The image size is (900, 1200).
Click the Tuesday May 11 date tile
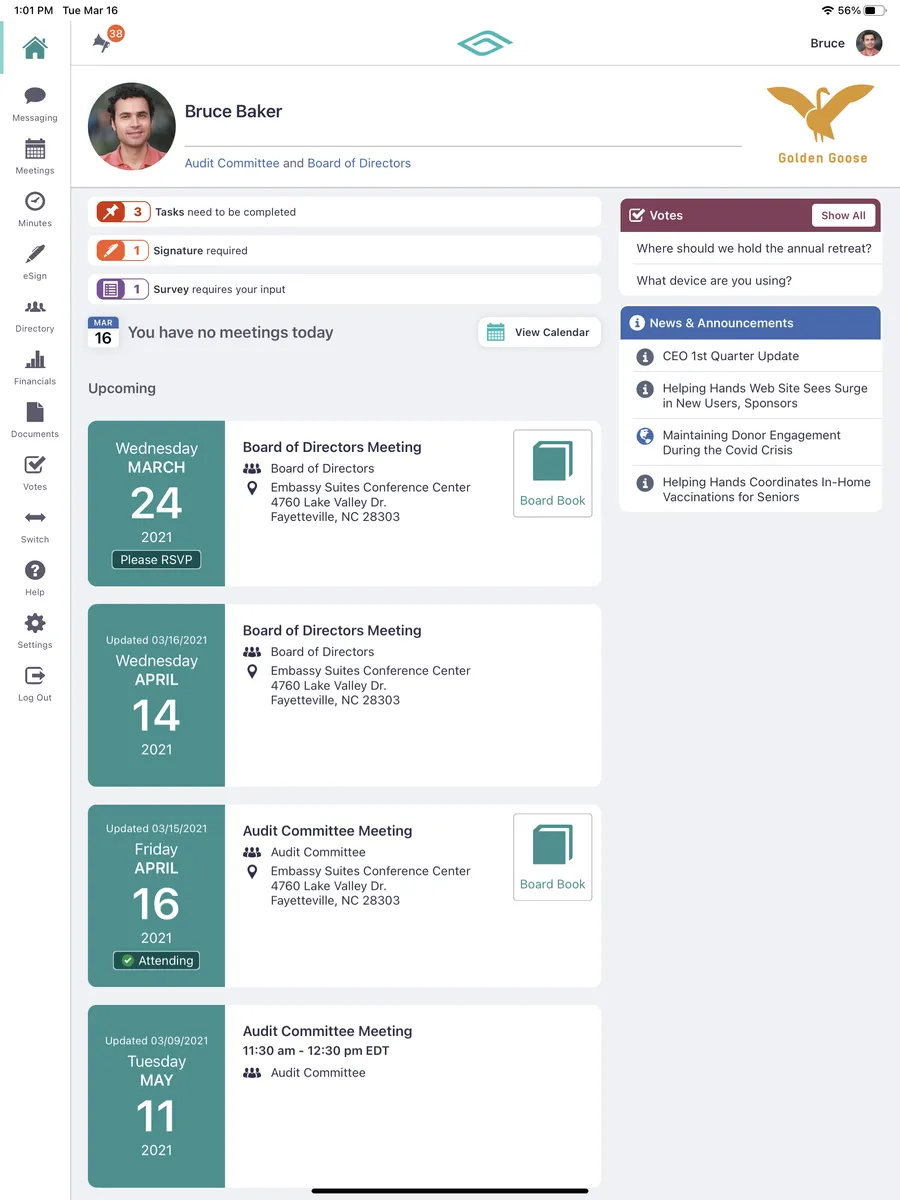156,1096
